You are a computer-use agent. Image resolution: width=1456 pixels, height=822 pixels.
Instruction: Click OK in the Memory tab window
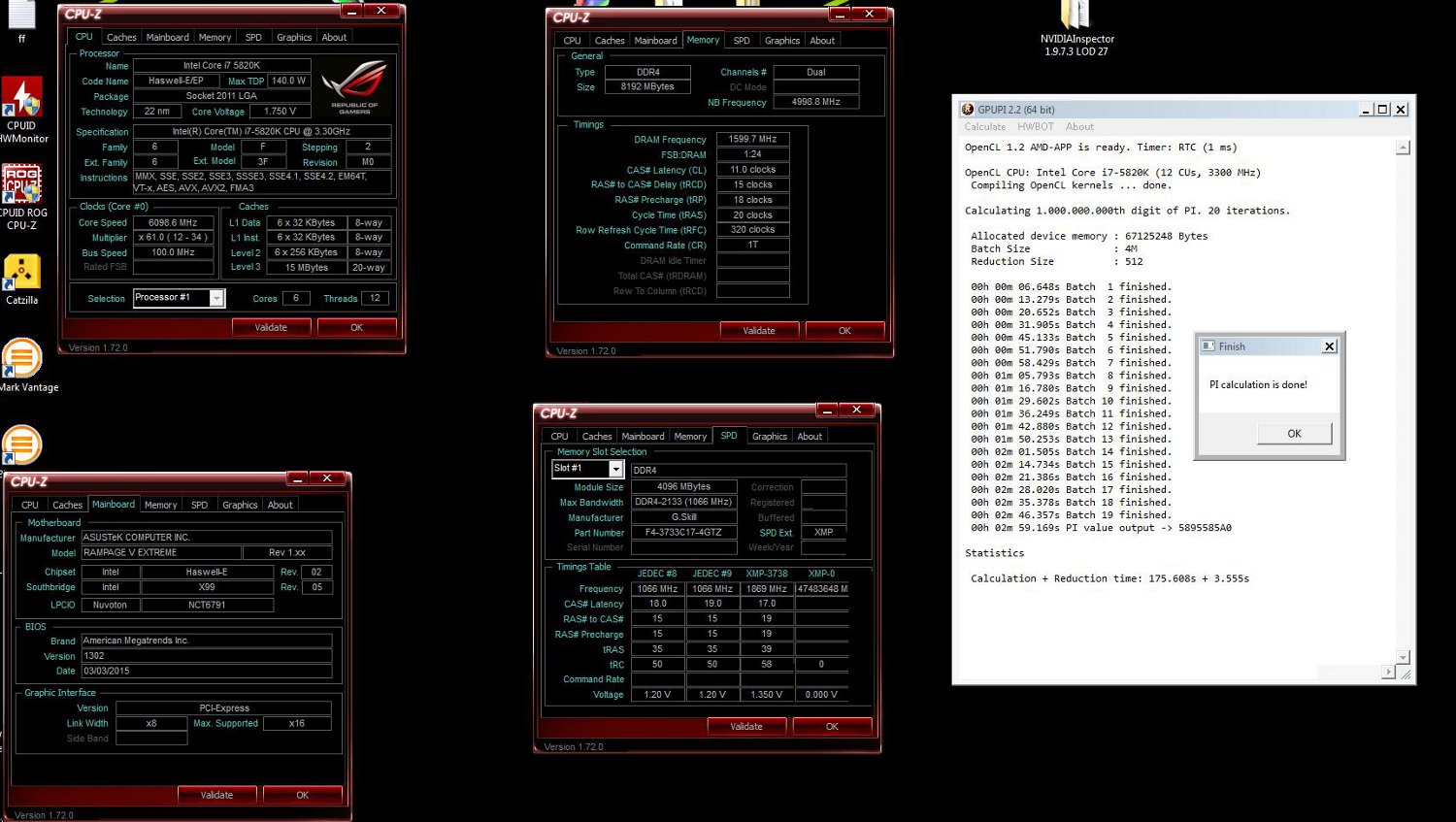(844, 330)
